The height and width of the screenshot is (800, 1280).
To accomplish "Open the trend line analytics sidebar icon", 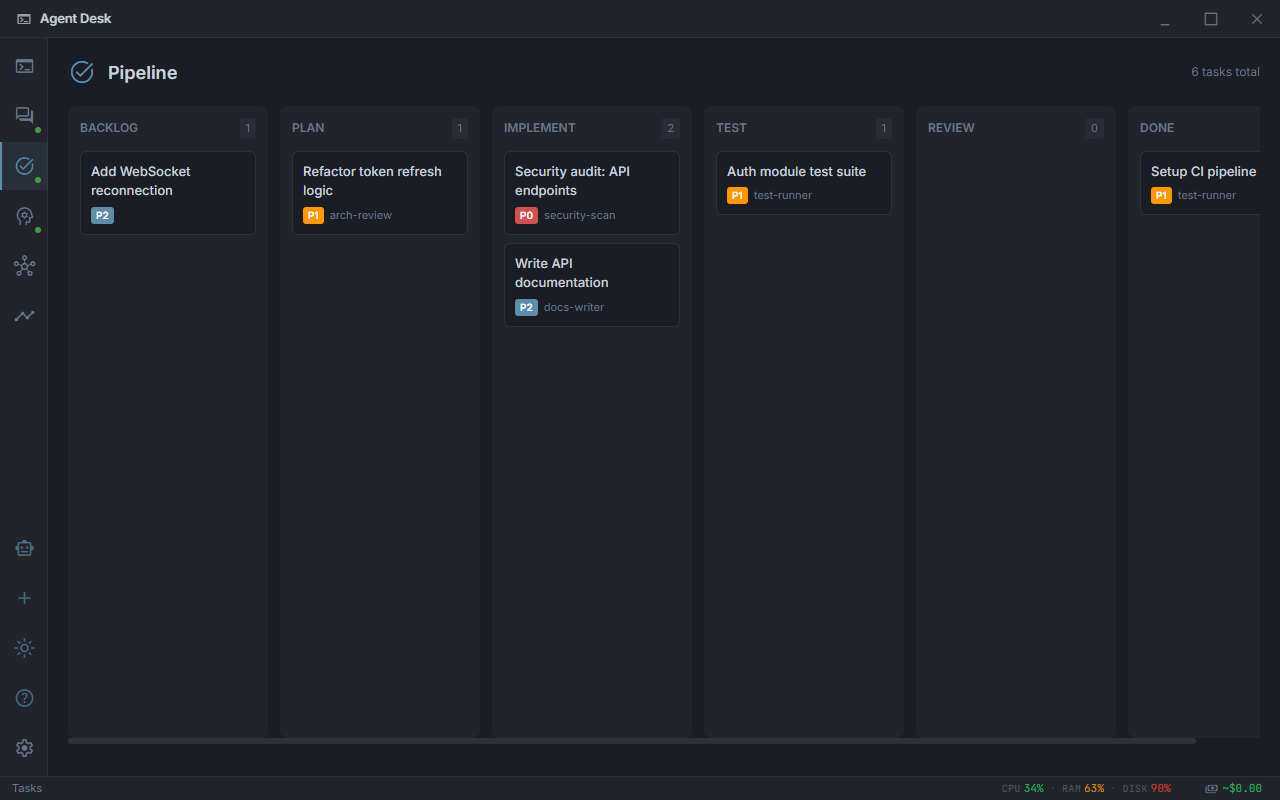I will tap(24, 316).
